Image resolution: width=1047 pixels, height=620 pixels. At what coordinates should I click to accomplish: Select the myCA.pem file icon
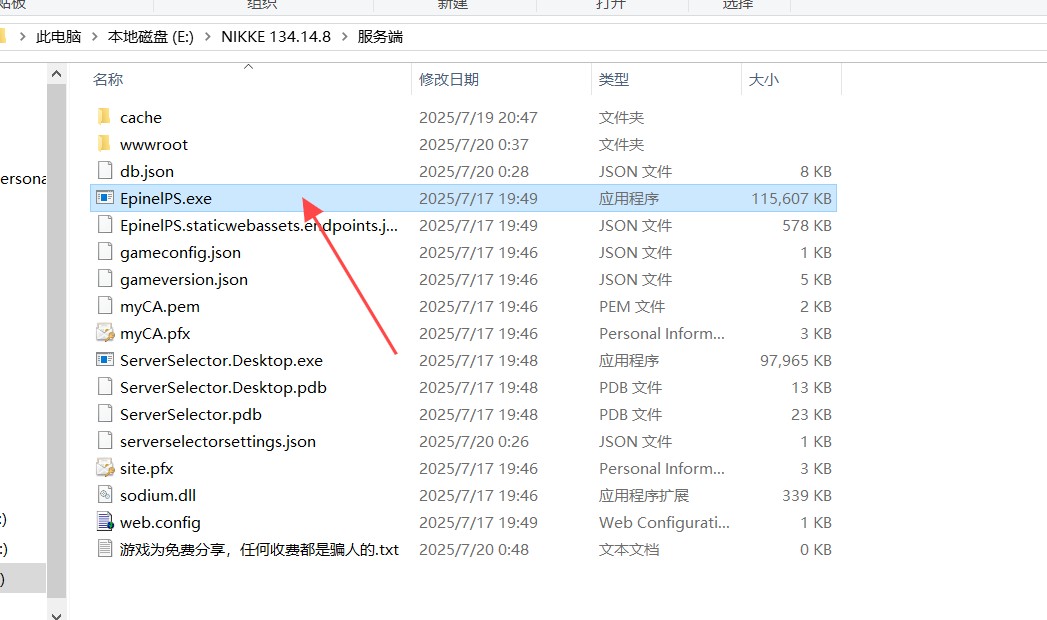(x=104, y=306)
